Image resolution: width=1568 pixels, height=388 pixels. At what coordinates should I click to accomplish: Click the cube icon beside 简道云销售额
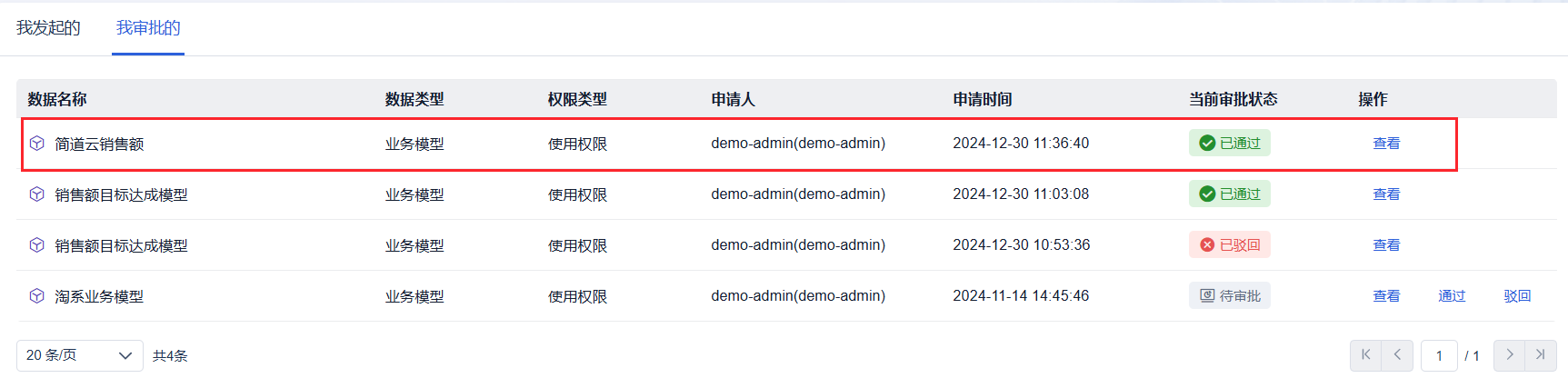37,144
